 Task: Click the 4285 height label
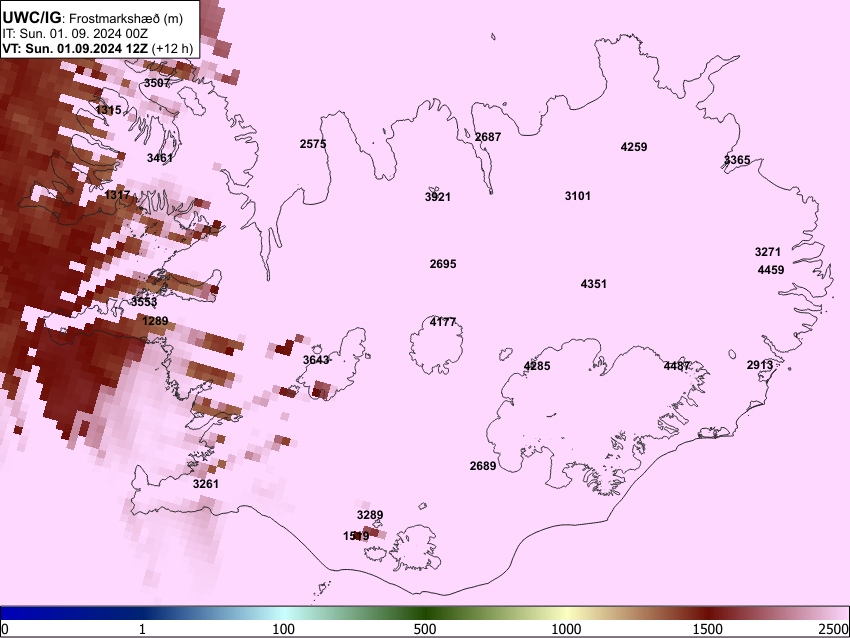(x=537, y=366)
